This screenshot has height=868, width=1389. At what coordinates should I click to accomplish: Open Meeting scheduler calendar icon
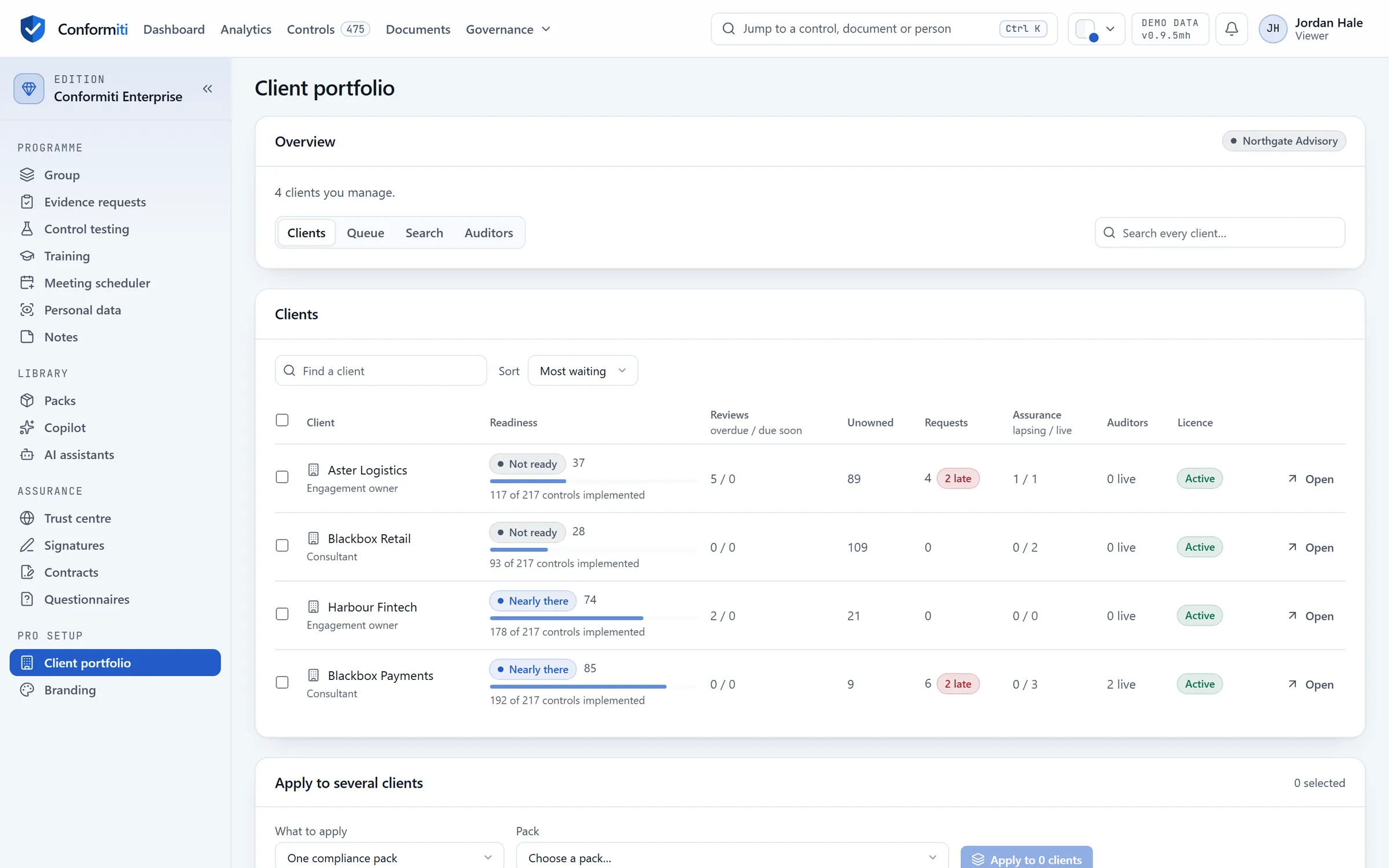coord(27,282)
